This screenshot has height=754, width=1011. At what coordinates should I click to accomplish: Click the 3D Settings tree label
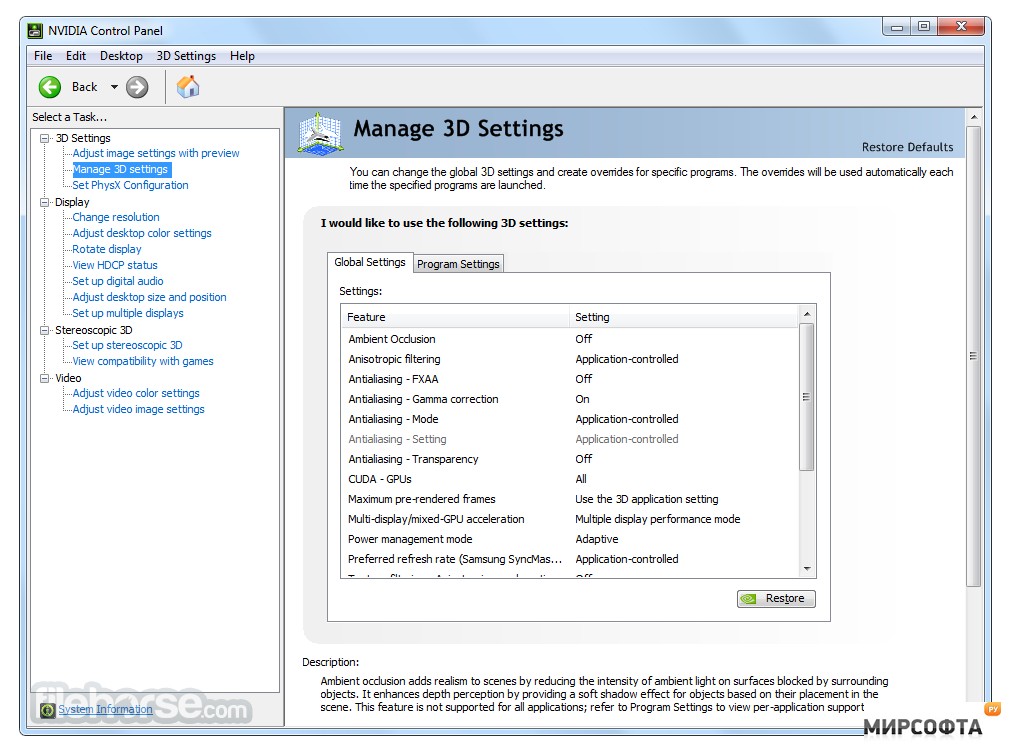(83, 138)
